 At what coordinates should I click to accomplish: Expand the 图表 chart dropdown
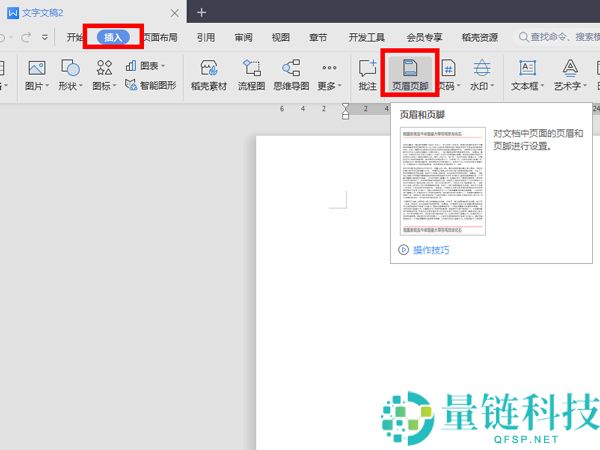[x=147, y=66]
